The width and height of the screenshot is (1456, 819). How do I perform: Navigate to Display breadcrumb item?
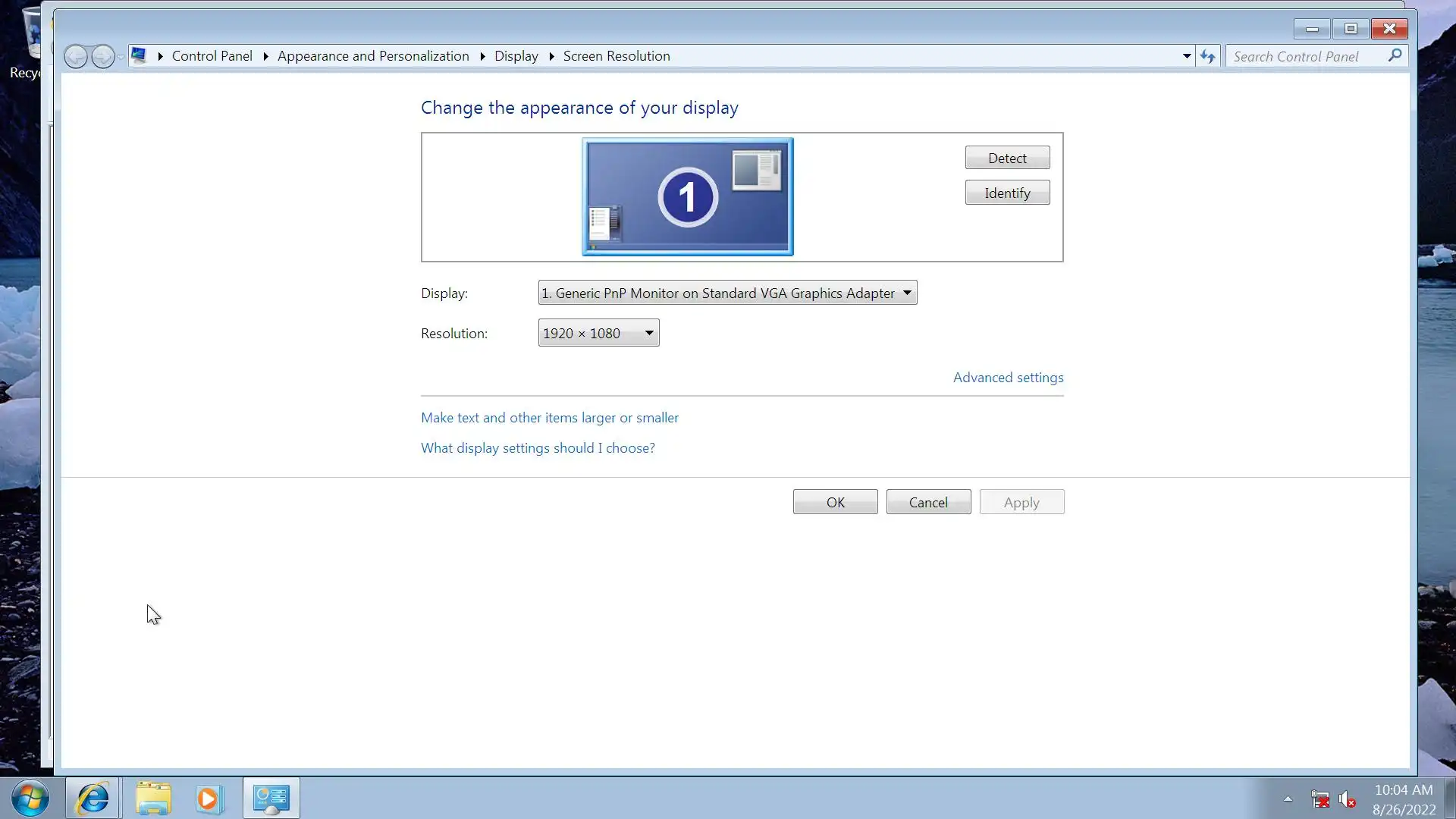(x=516, y=56)
